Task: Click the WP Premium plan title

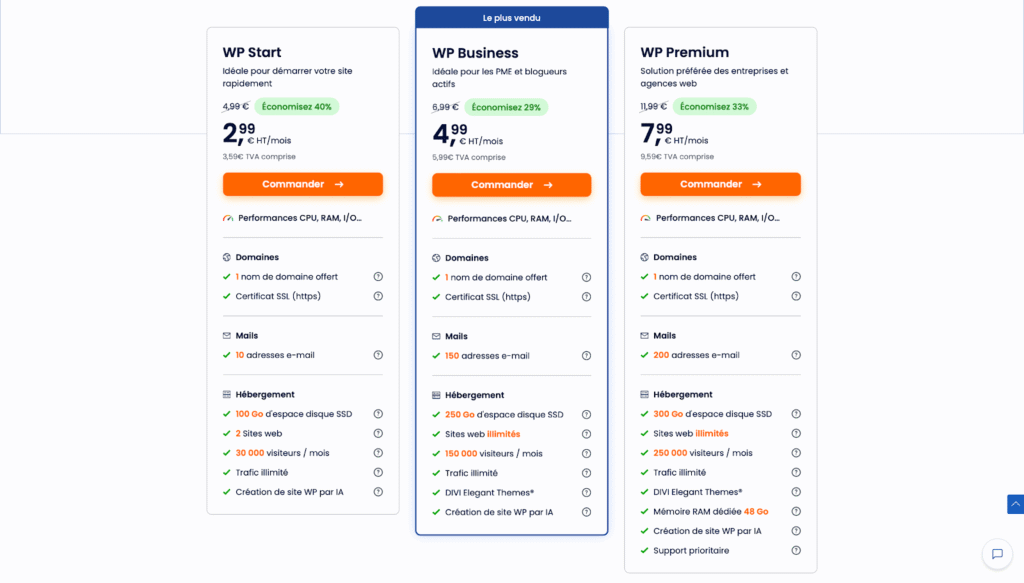Action: (685, 52)
